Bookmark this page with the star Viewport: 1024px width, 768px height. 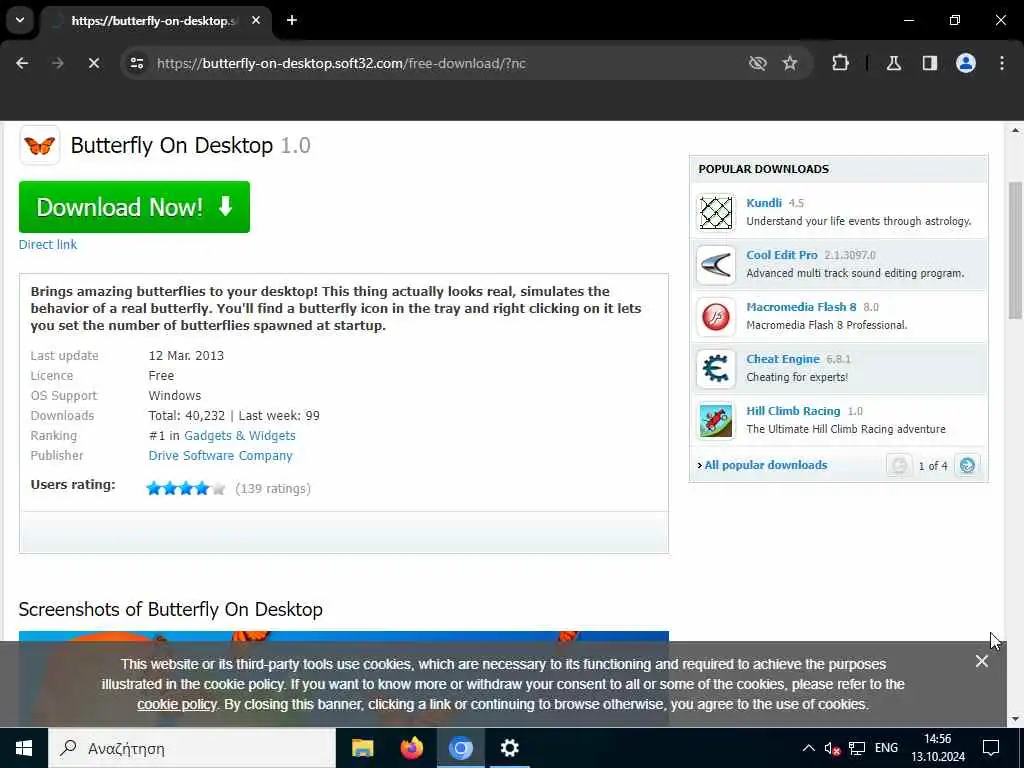[x=790, y=63]
